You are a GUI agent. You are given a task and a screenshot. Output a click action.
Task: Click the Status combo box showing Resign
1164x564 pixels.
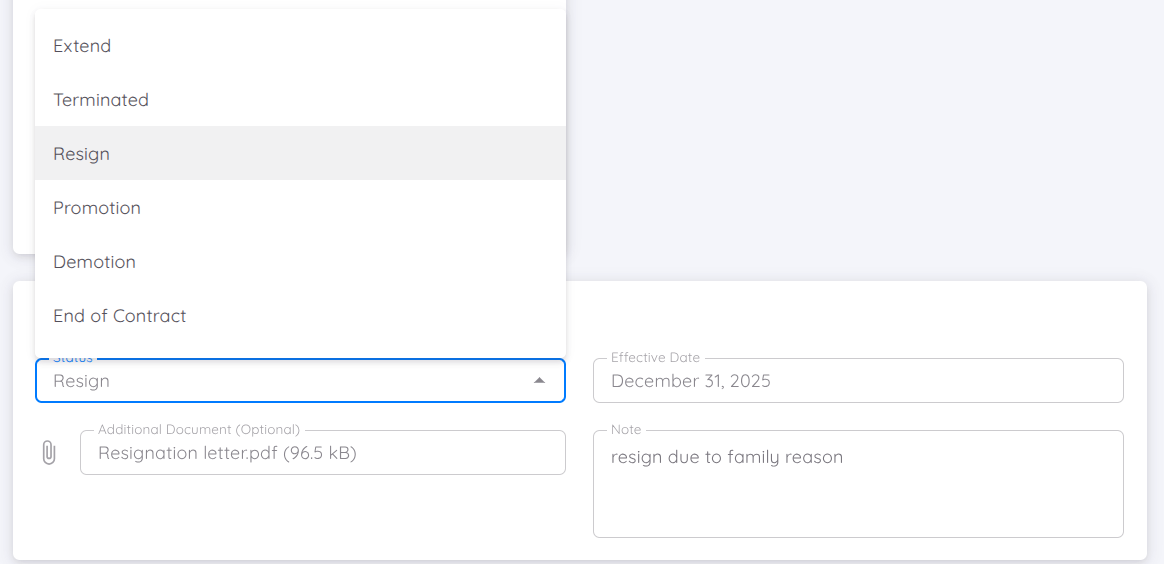click(280, 381)
